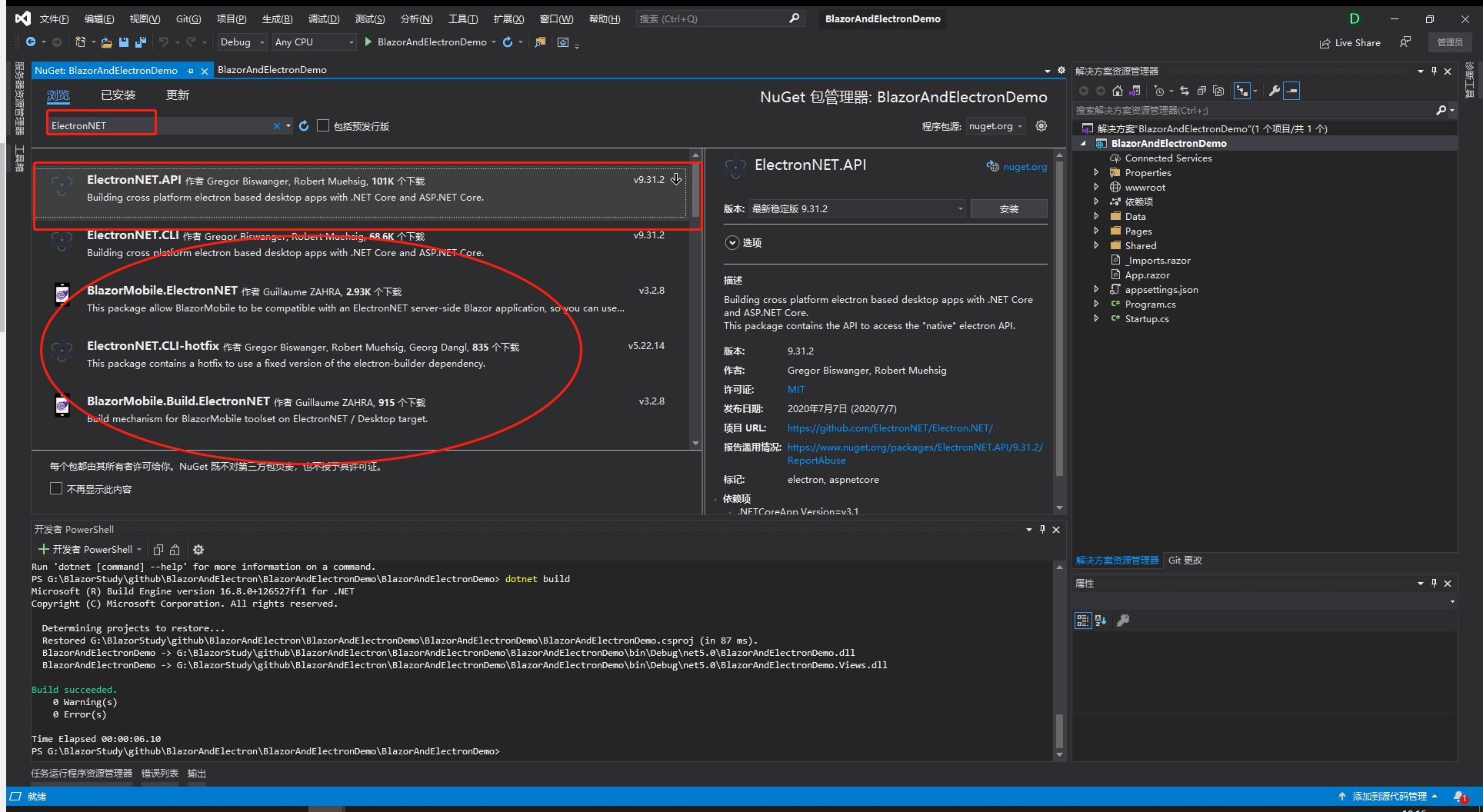1483x812 pixels.
Task: Click the Navigate Backward arrow icon
Action: click(31, 42)
